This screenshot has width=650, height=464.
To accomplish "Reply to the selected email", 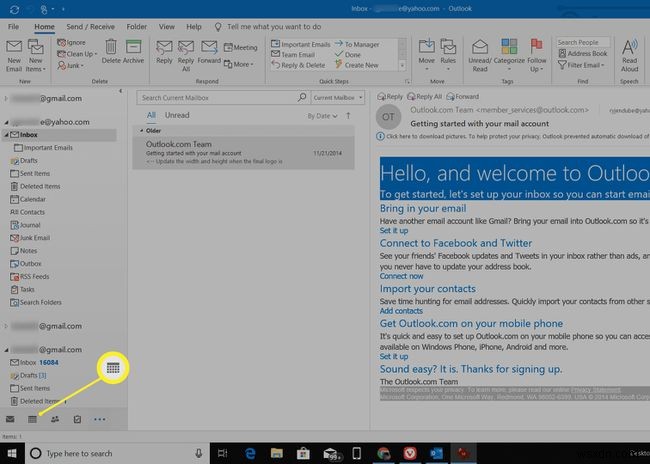I will [164, 52].
